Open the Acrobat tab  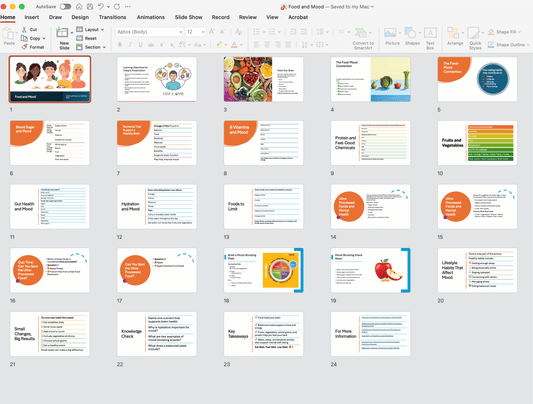[298, 17]
